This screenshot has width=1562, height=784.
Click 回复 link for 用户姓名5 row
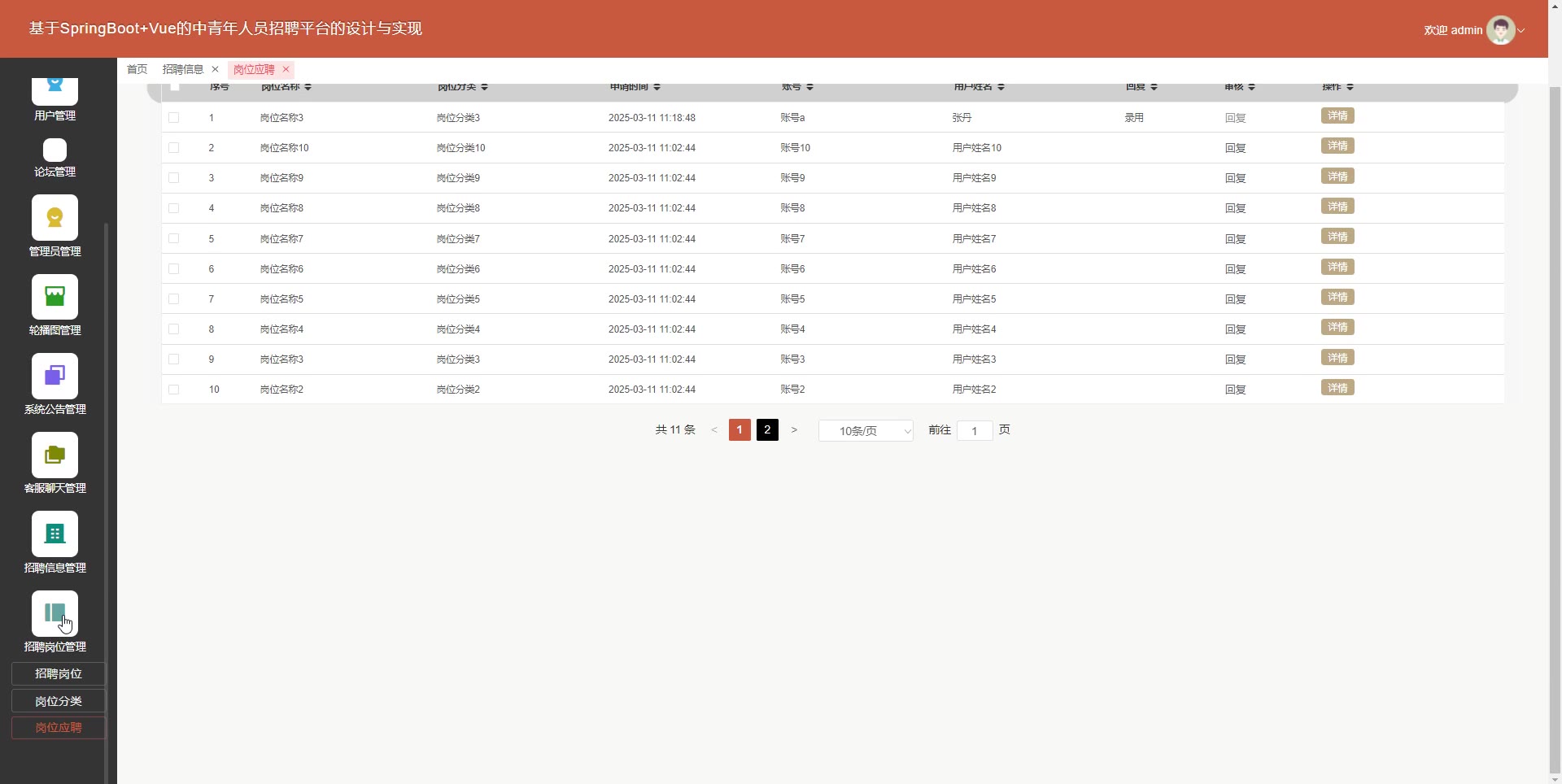point(1235,299)
